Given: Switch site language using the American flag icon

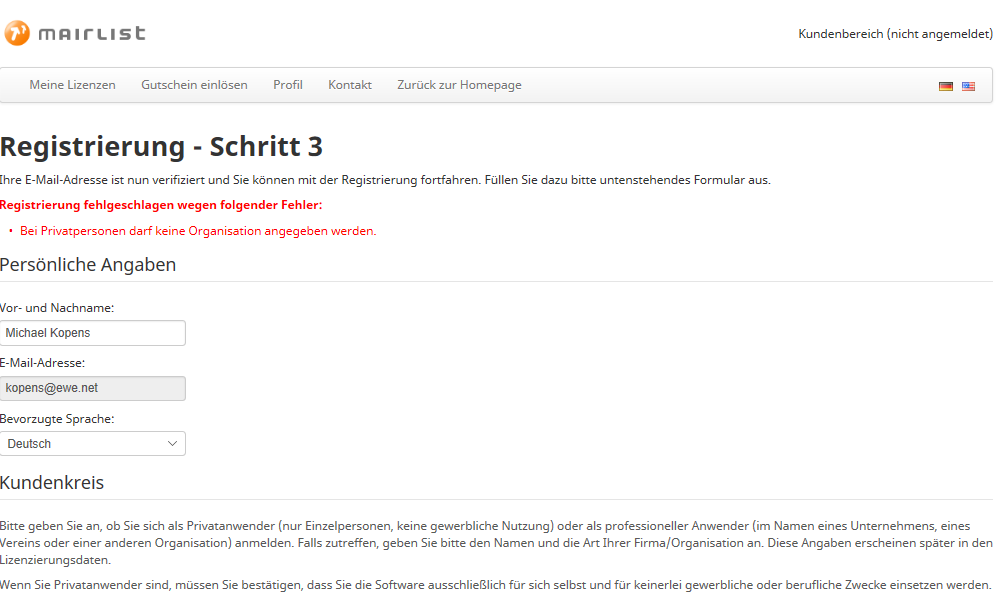Looking at the screenshot, I should coord(968,86).
